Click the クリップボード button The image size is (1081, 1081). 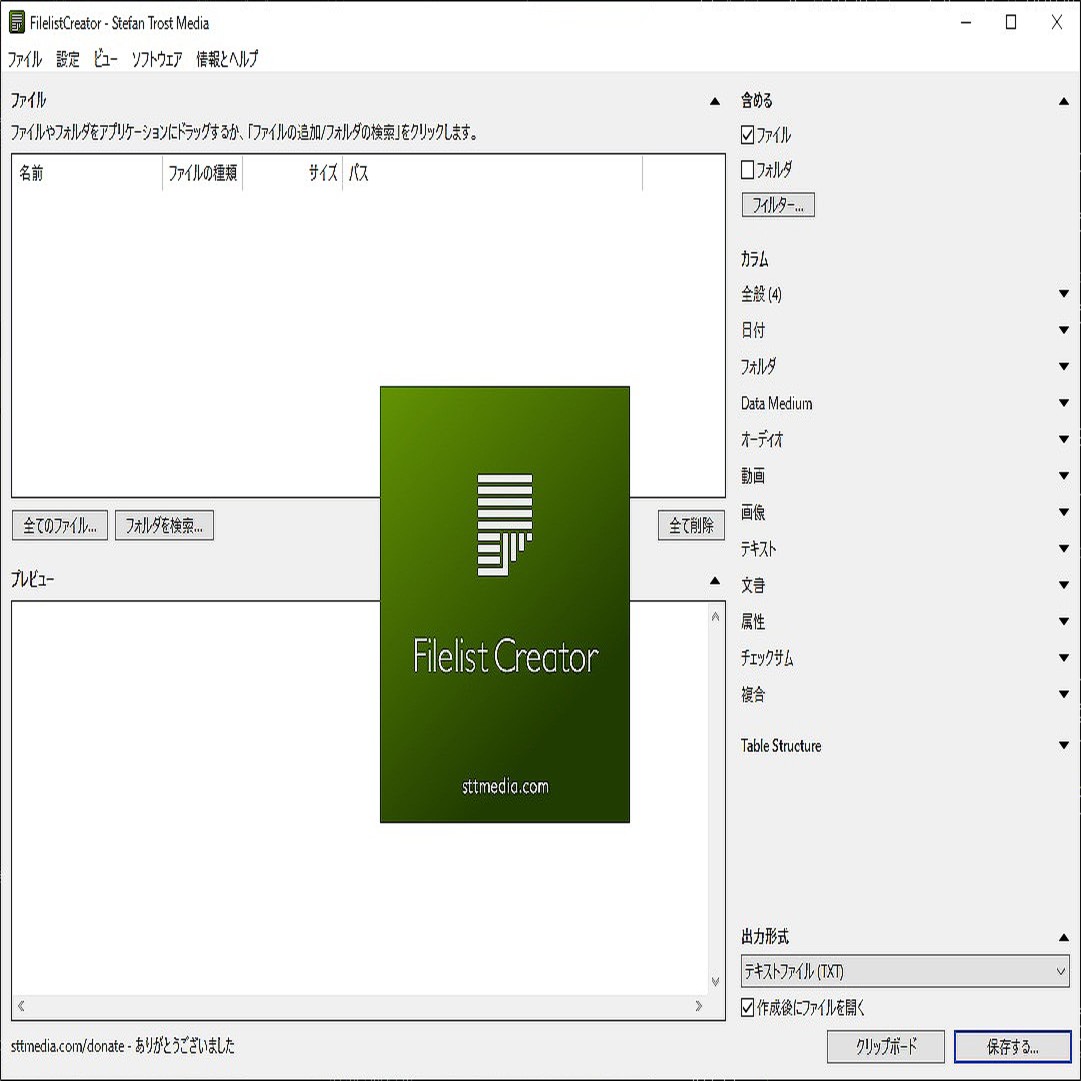pyautogui.click(x=887, y=1047)
